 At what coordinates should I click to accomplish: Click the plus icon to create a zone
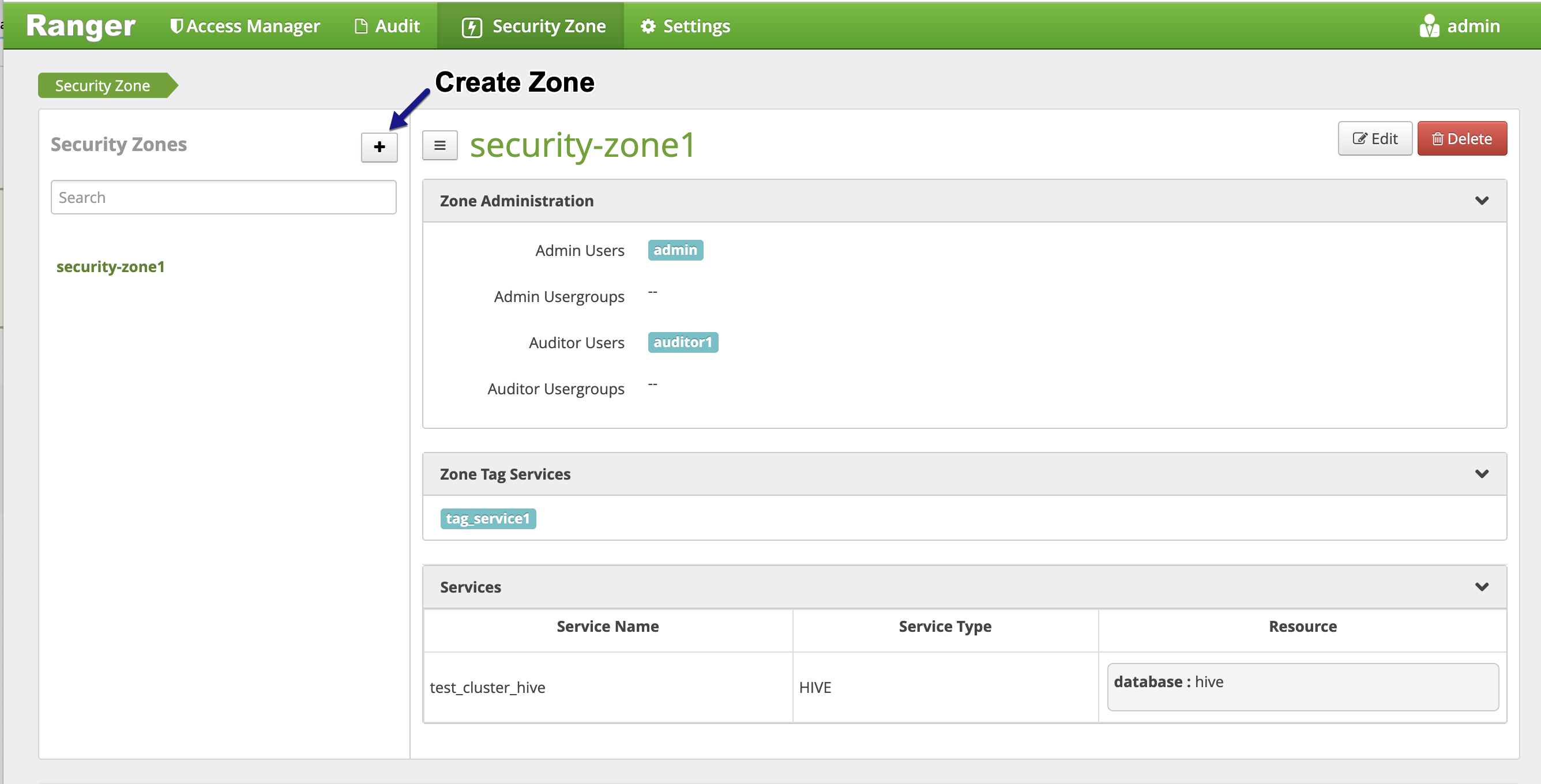pyautogui.click(x=379, y=147)
